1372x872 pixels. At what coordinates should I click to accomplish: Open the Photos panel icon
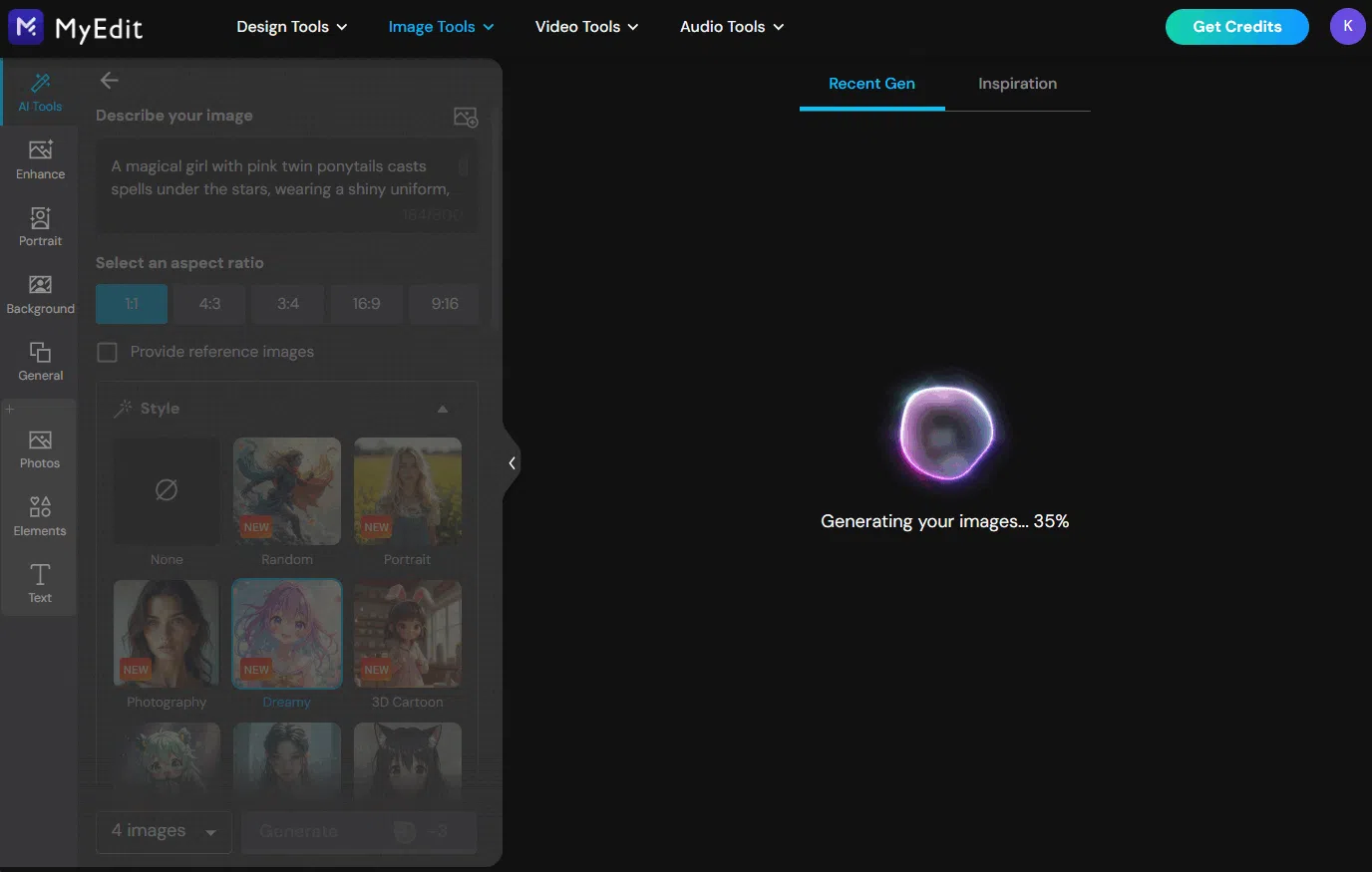[x=40, y=449]
